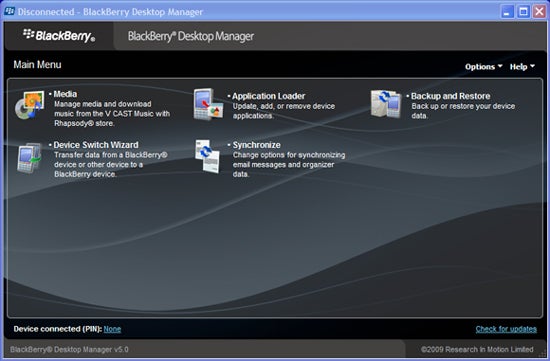This screenshot has width=550, height=361.
Task: Click the BlackBerry title bar app icon
Action: pos(9,11)
